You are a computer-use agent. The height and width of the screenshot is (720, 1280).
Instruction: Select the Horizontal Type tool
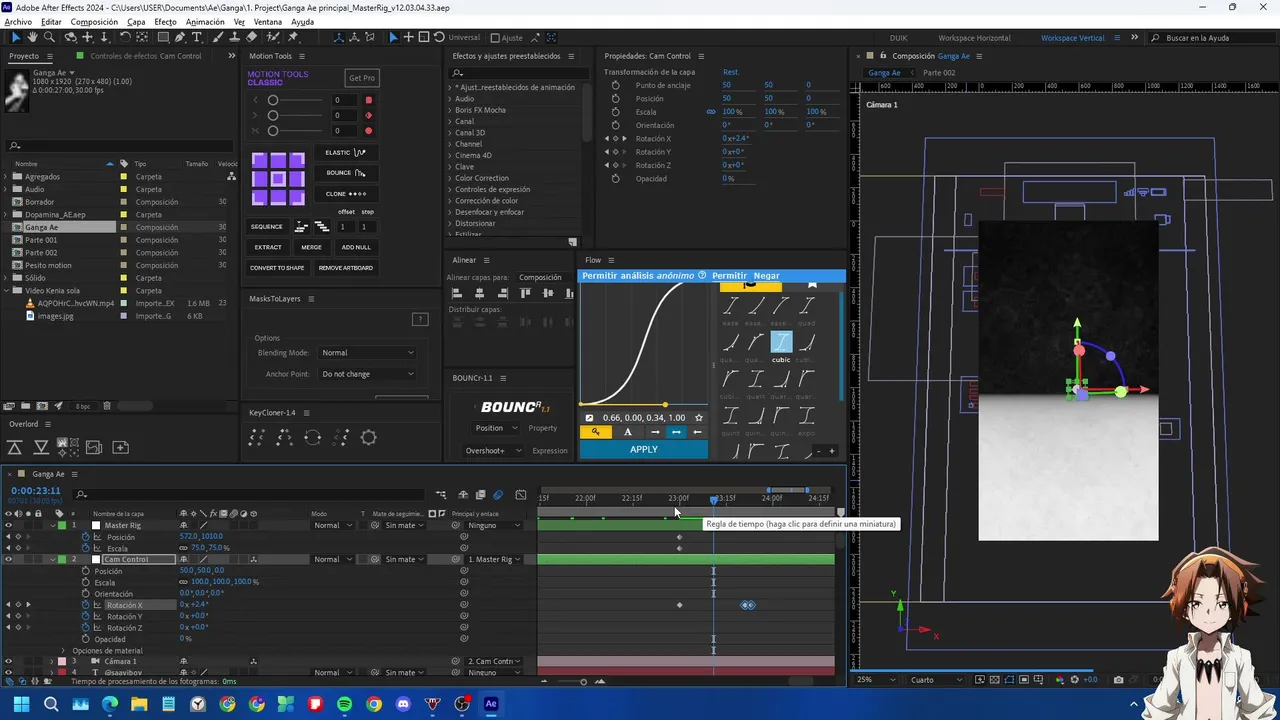[x=197, y=37]
